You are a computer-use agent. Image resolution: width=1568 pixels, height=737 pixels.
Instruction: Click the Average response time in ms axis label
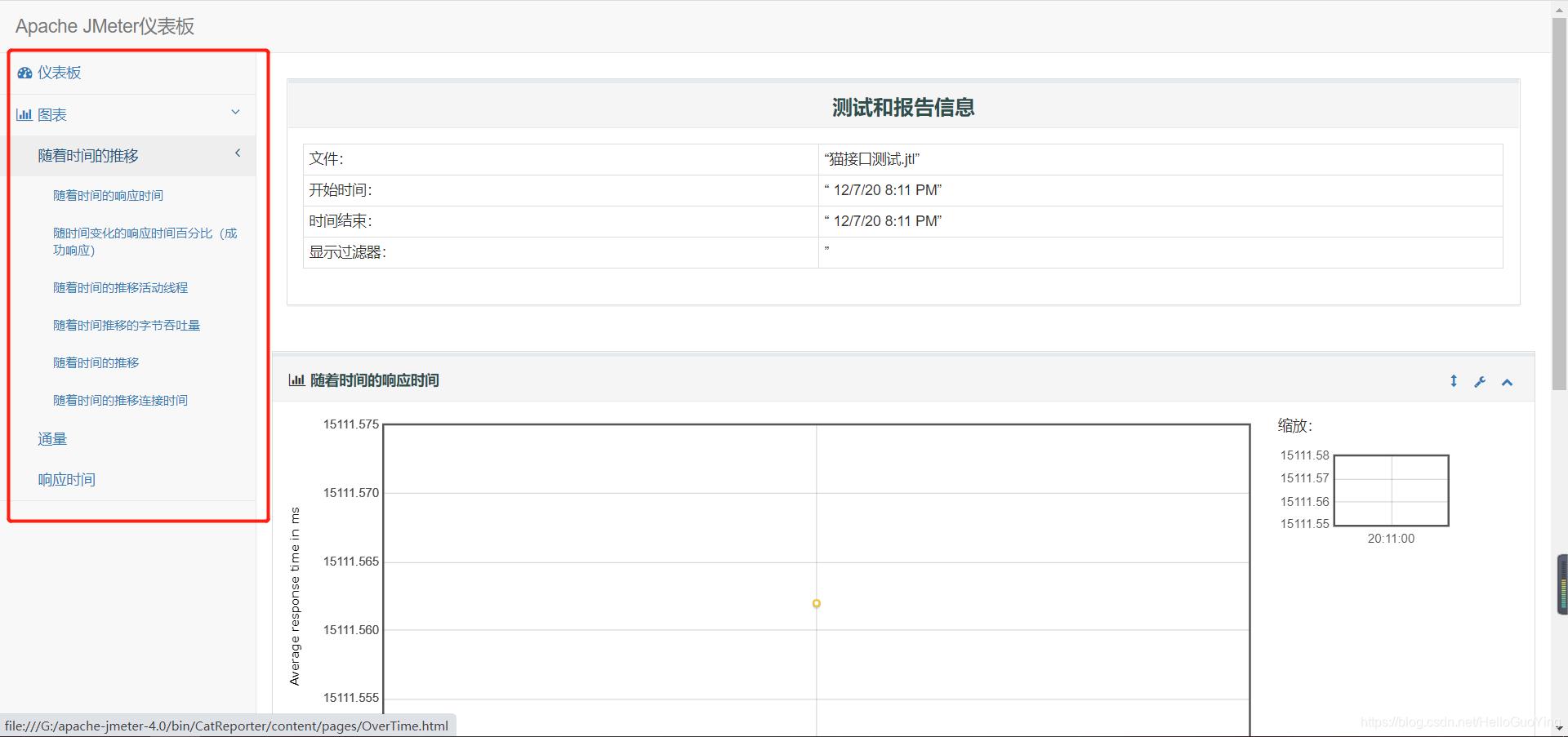[x=295, y=597]
